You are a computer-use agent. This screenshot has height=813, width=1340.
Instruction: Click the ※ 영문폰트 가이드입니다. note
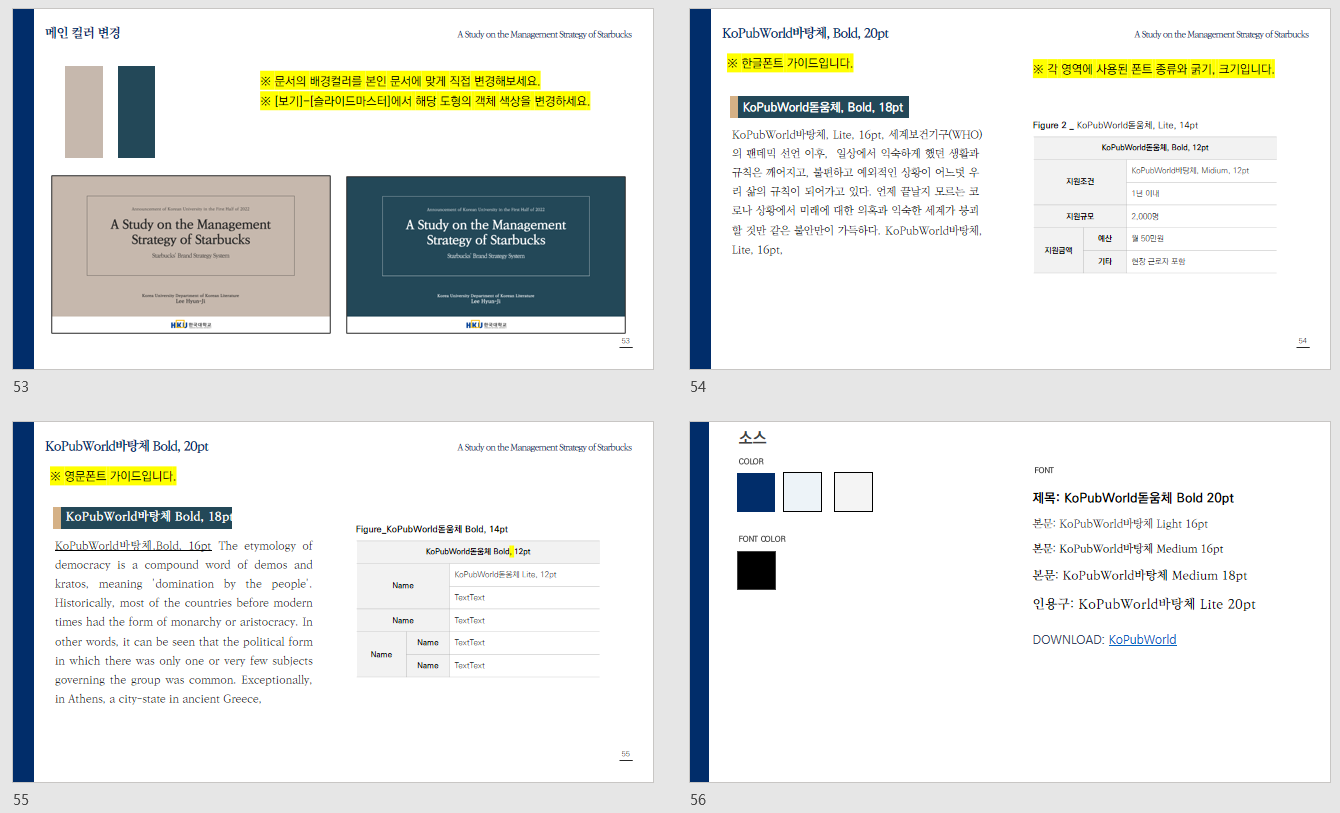point(113,476)
